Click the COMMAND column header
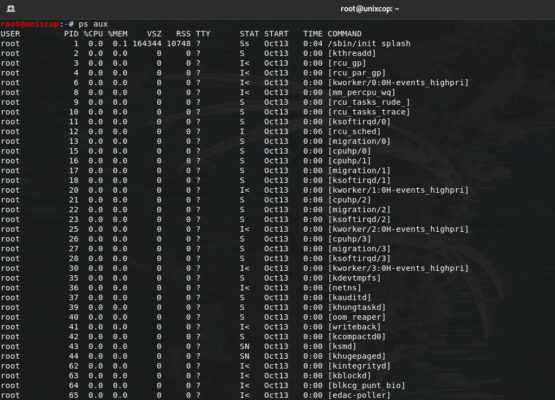555x400 pixels. 344,34
